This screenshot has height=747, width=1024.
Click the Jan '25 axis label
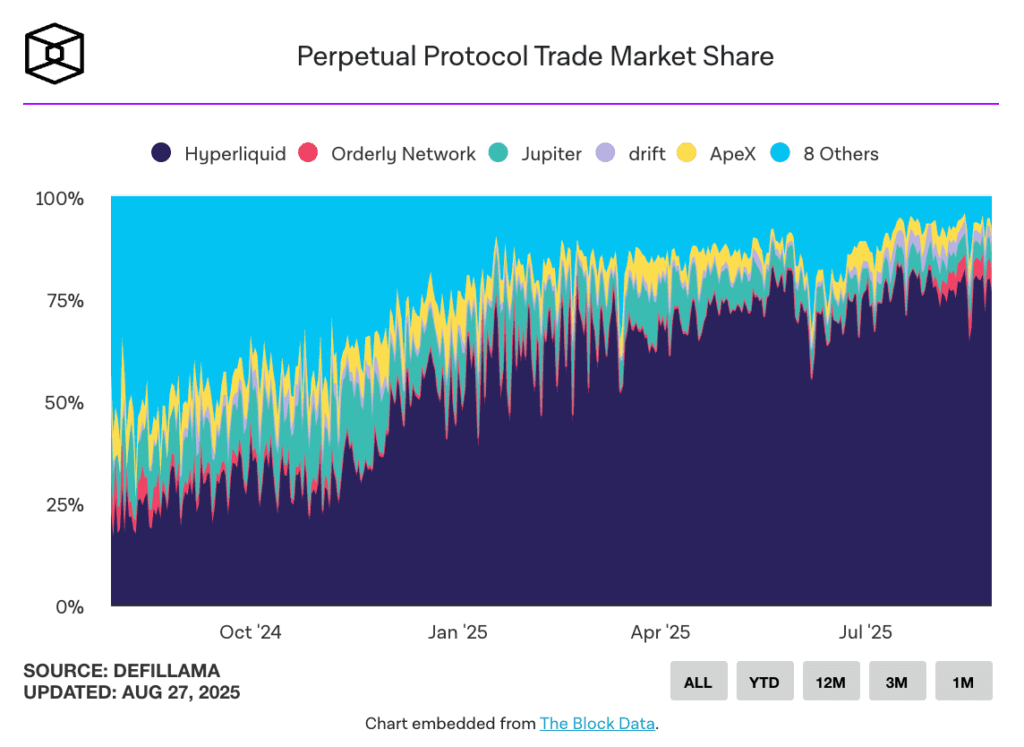(458, 632)
